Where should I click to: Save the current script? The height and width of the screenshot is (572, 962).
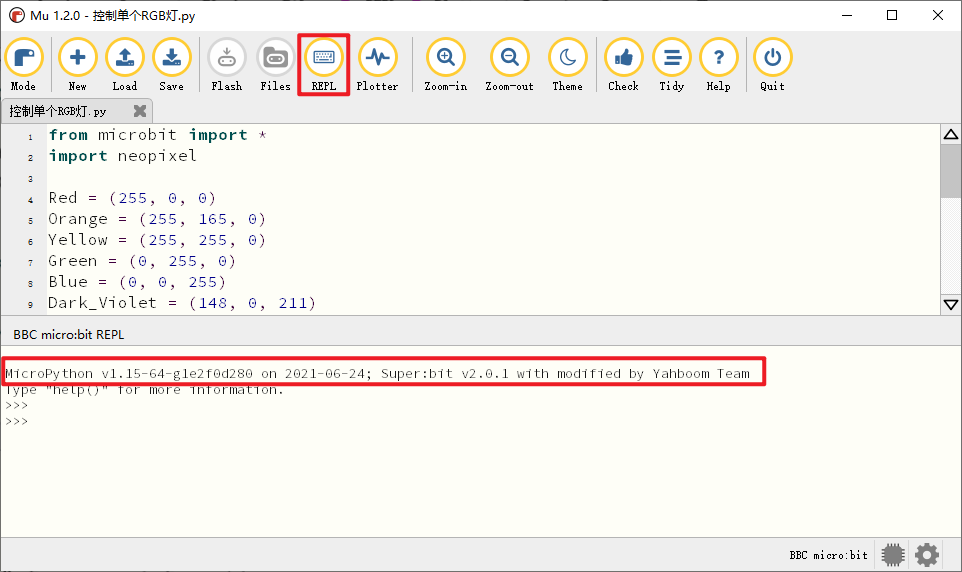tap(172, 64)
